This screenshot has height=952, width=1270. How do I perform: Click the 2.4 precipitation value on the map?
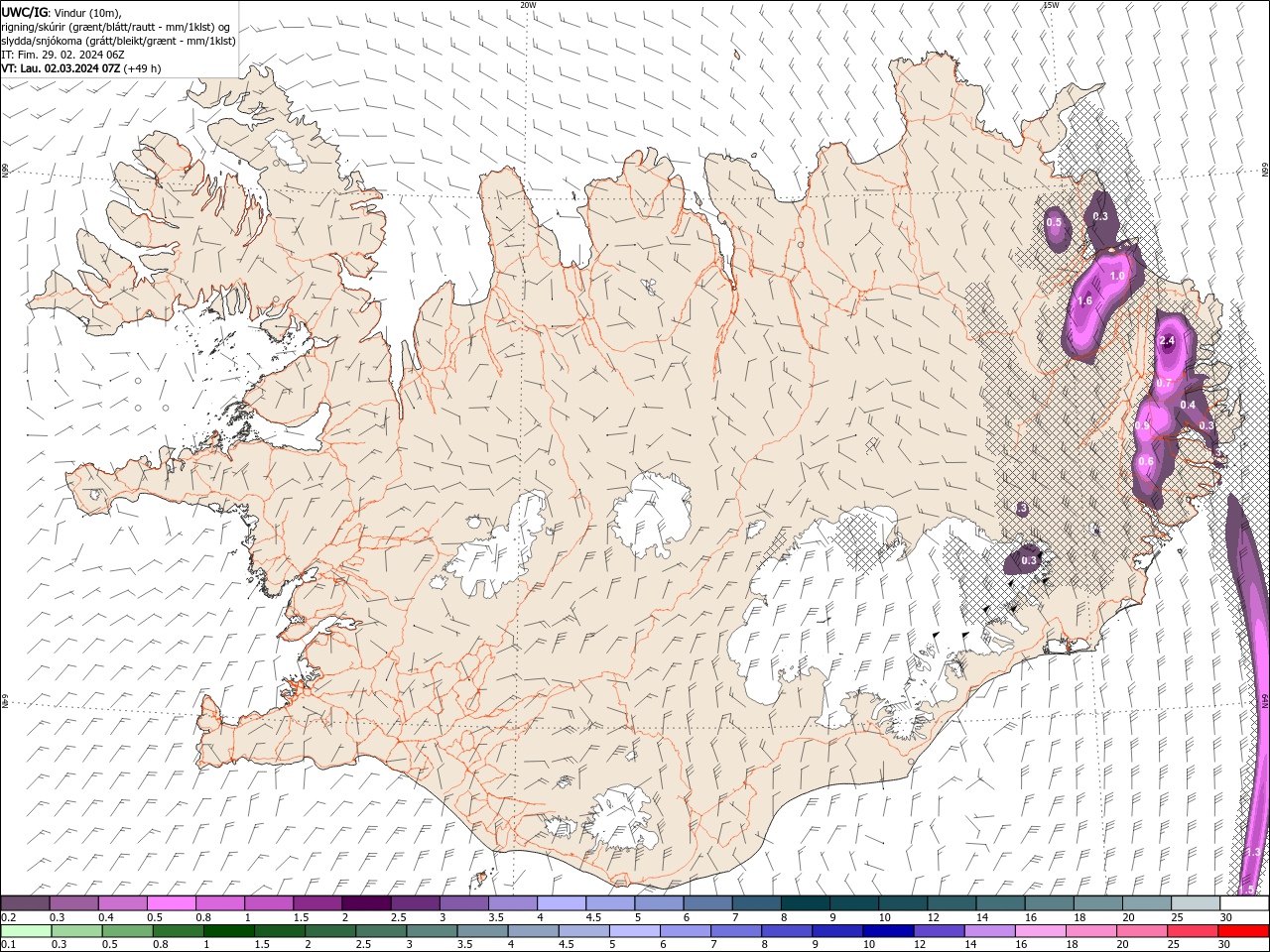pos(1167,341)
